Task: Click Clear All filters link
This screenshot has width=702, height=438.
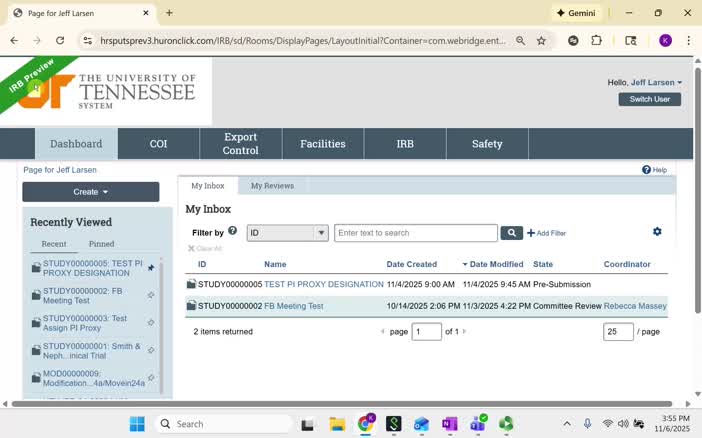Action: point(205,248)
